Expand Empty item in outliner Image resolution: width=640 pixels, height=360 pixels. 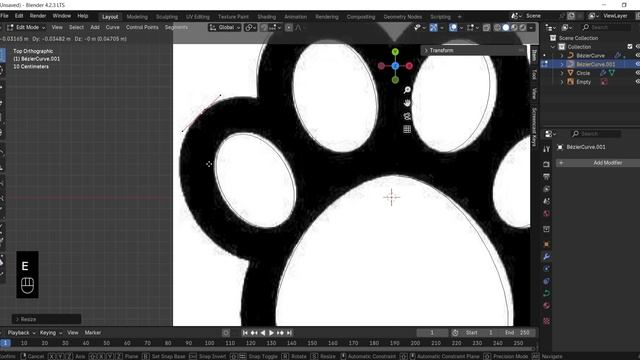(x=562, y=82)
